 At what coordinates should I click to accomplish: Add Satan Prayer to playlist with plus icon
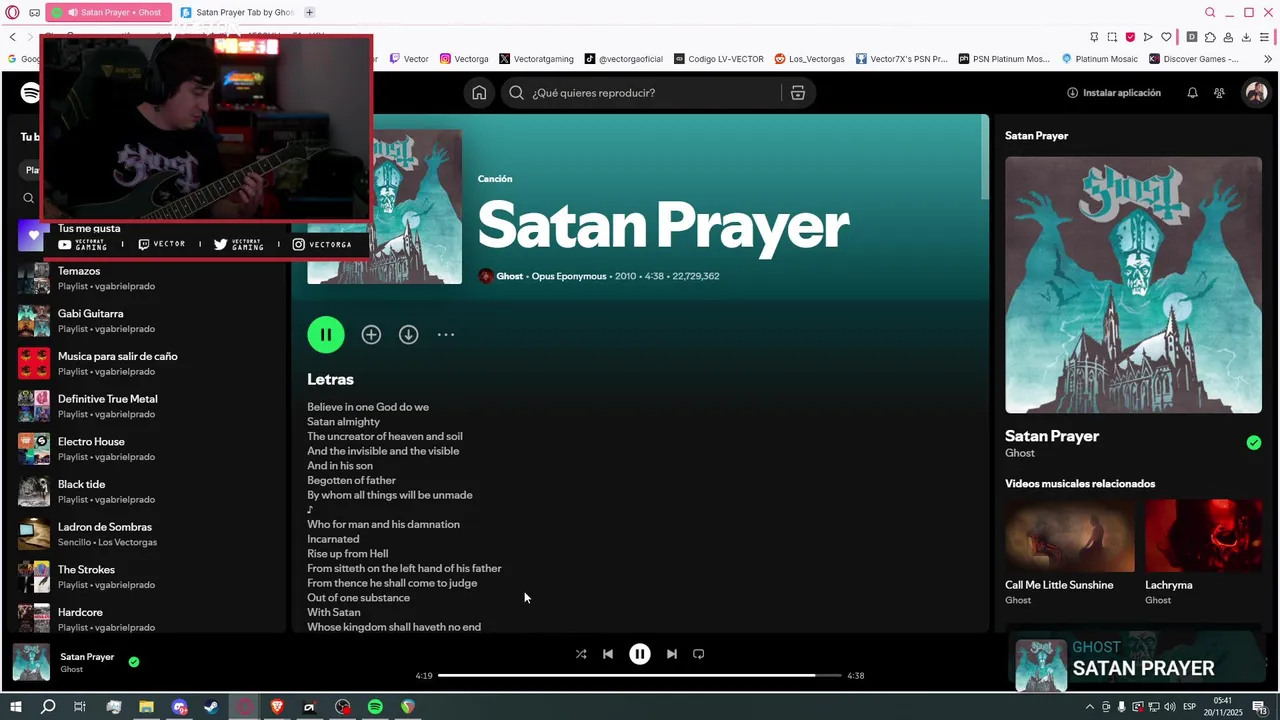coord(371,335)
